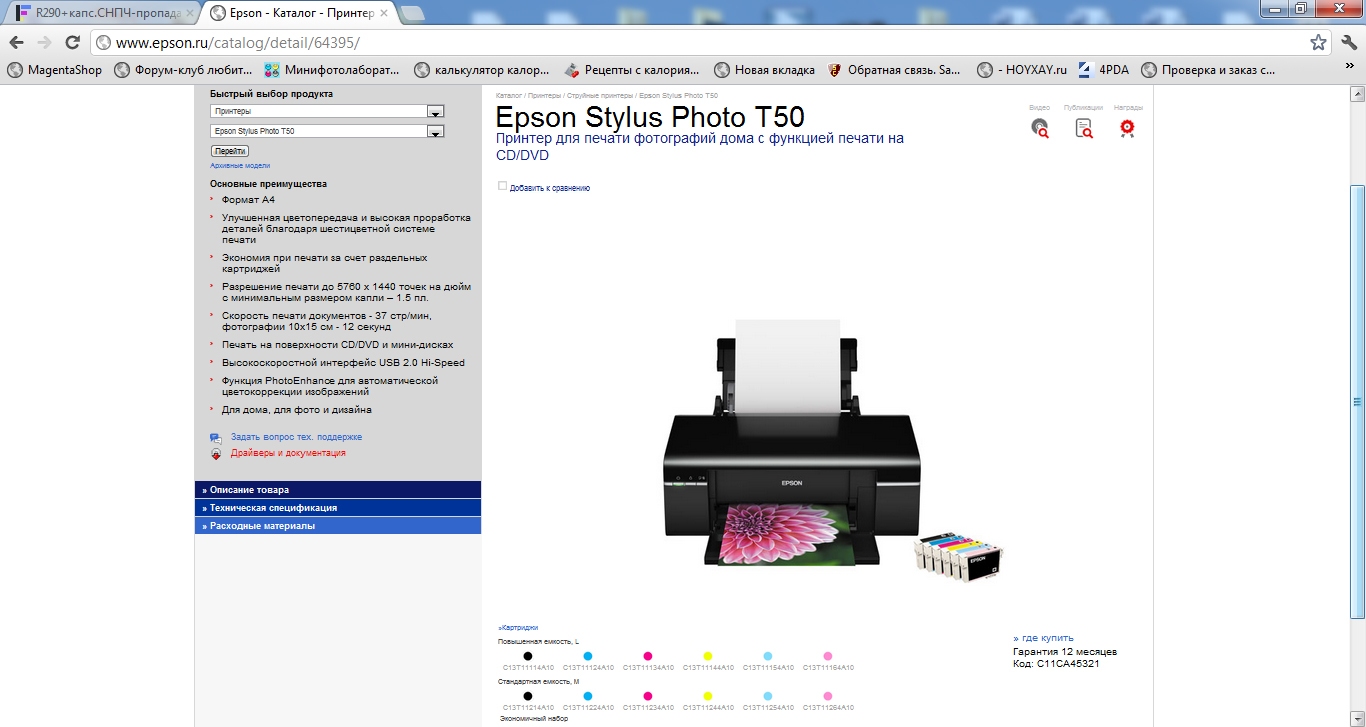Screen dimensions: 1366x727
Task: Click the drivers download icon
Action: pyautogui.click(x=216, y=453)
